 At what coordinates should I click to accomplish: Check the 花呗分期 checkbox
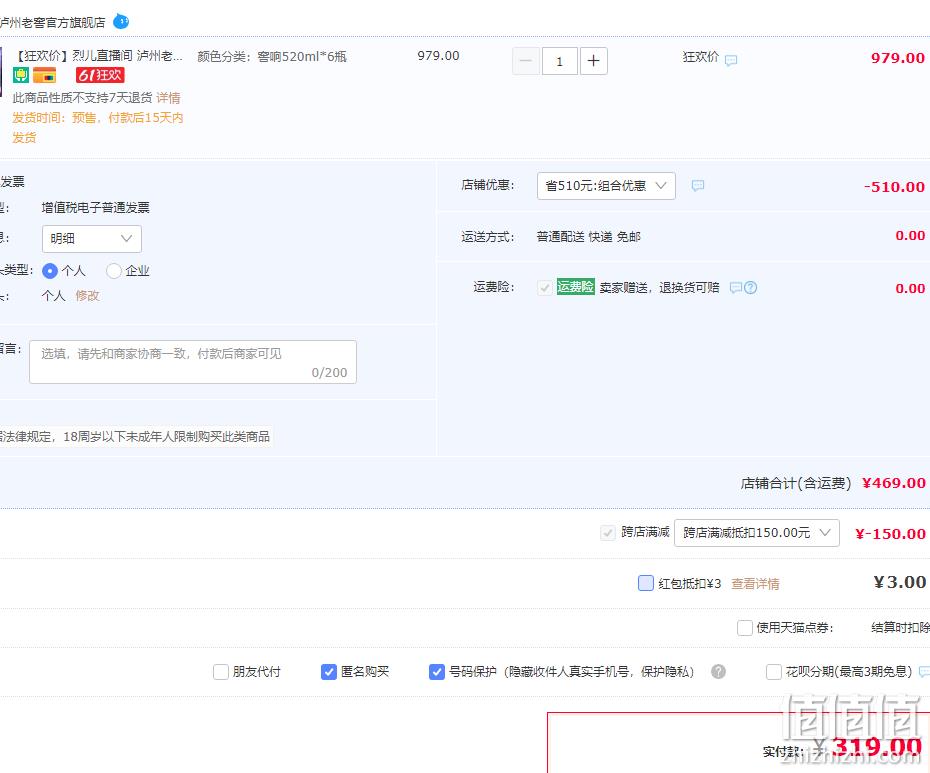pyautogui.click(x=773, y=672)
